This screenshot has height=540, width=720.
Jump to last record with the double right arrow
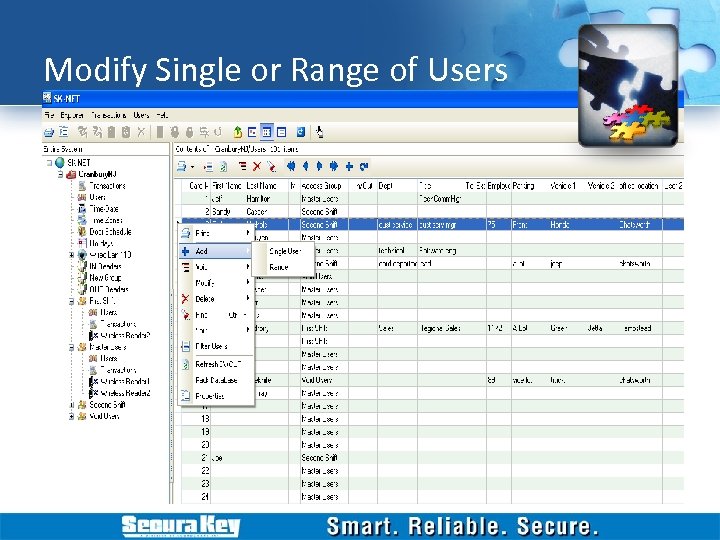[x=334, y=166]
